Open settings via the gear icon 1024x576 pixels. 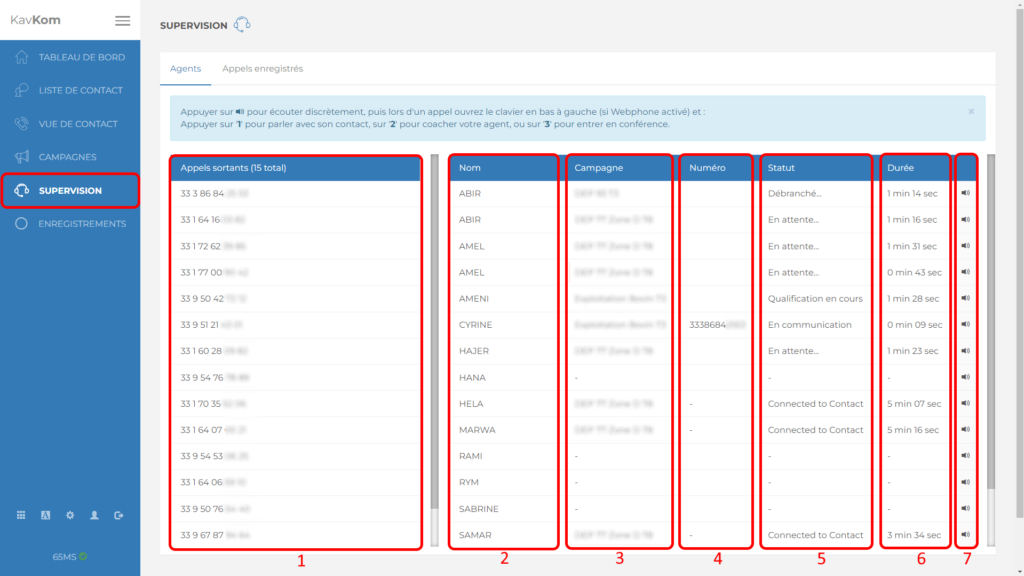click(70, 515)
